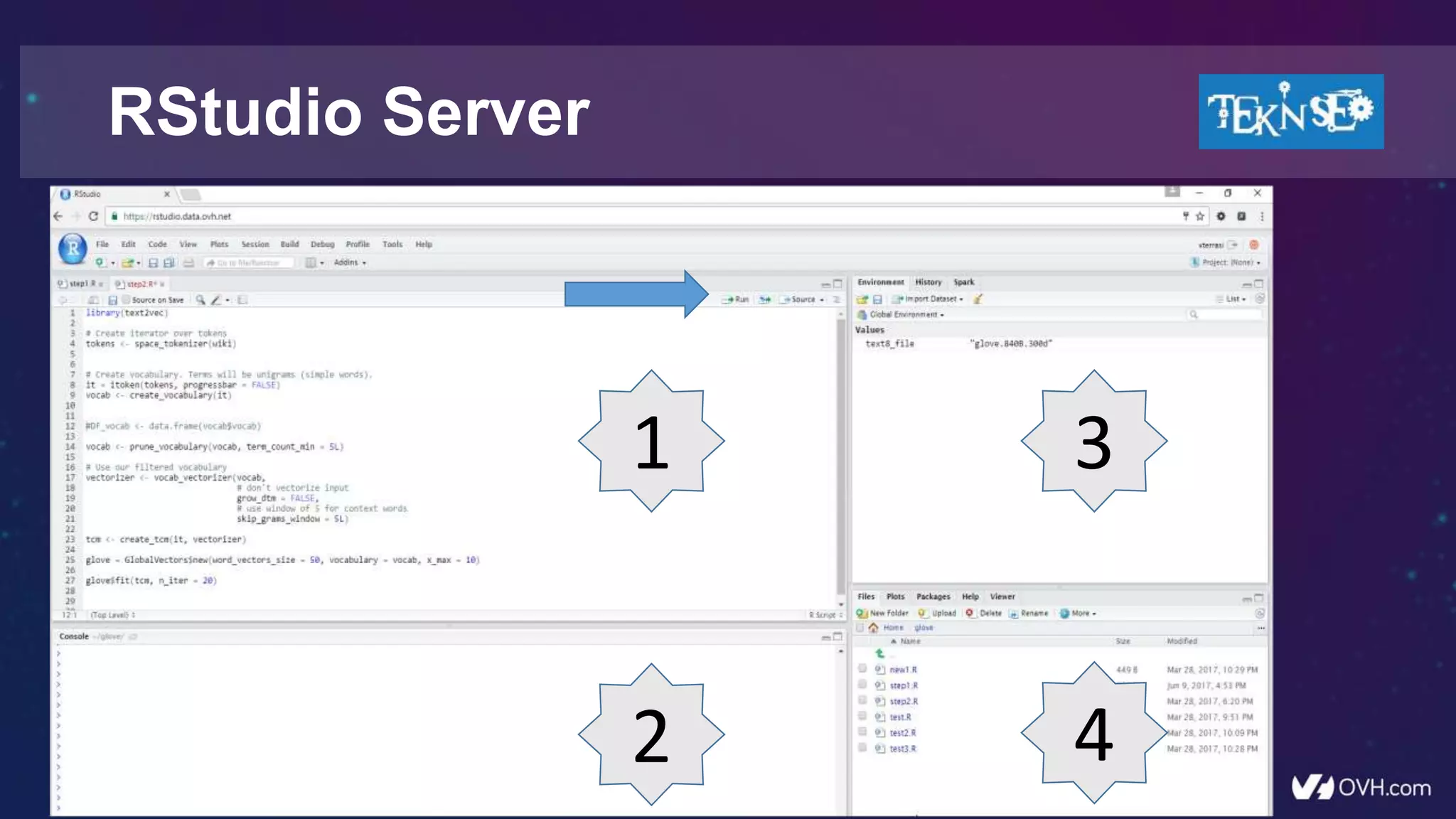This screenshot has height=819, width=1456.
Task: Check the box for step1.R
Action: [862, 685]
